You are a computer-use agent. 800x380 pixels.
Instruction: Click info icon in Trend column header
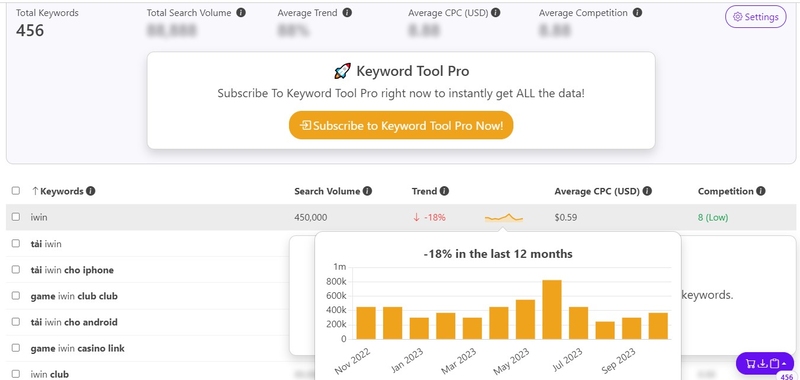(x=444, y=191)
